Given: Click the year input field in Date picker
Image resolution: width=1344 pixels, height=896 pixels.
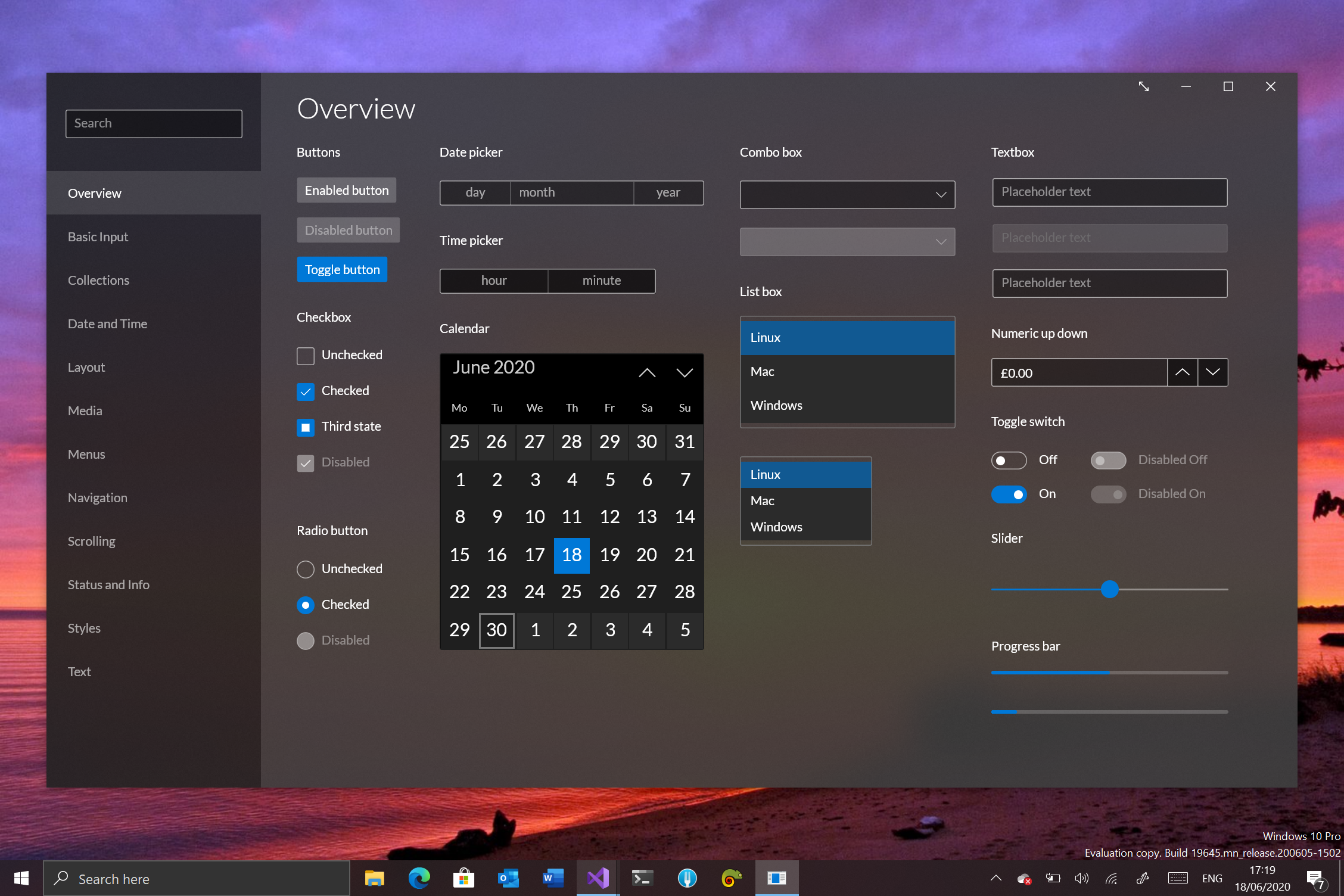Looking at the screenshot, I should tap(667, 191).
